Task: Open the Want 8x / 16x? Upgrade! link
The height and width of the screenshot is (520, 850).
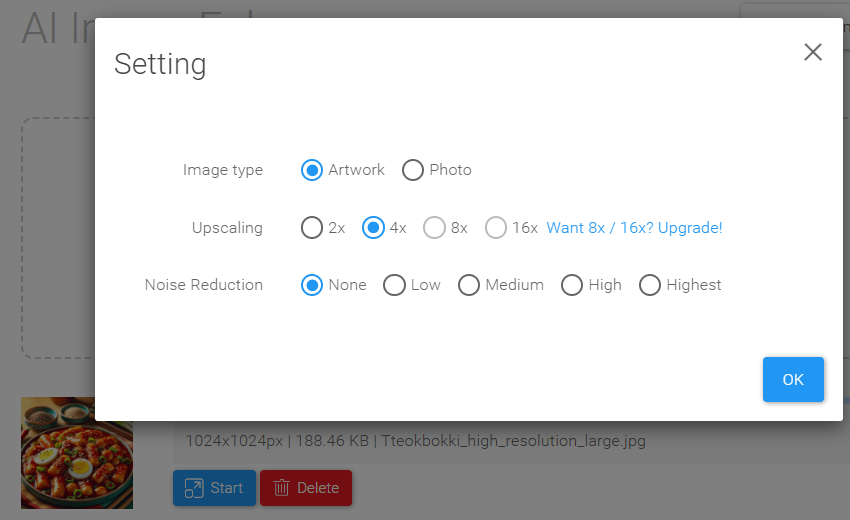Action: click(634, 228)
